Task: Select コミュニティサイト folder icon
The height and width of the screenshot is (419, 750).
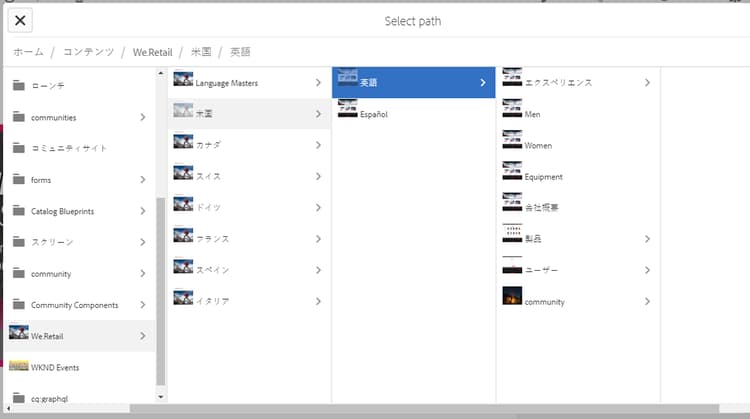Action: point(19,148)
